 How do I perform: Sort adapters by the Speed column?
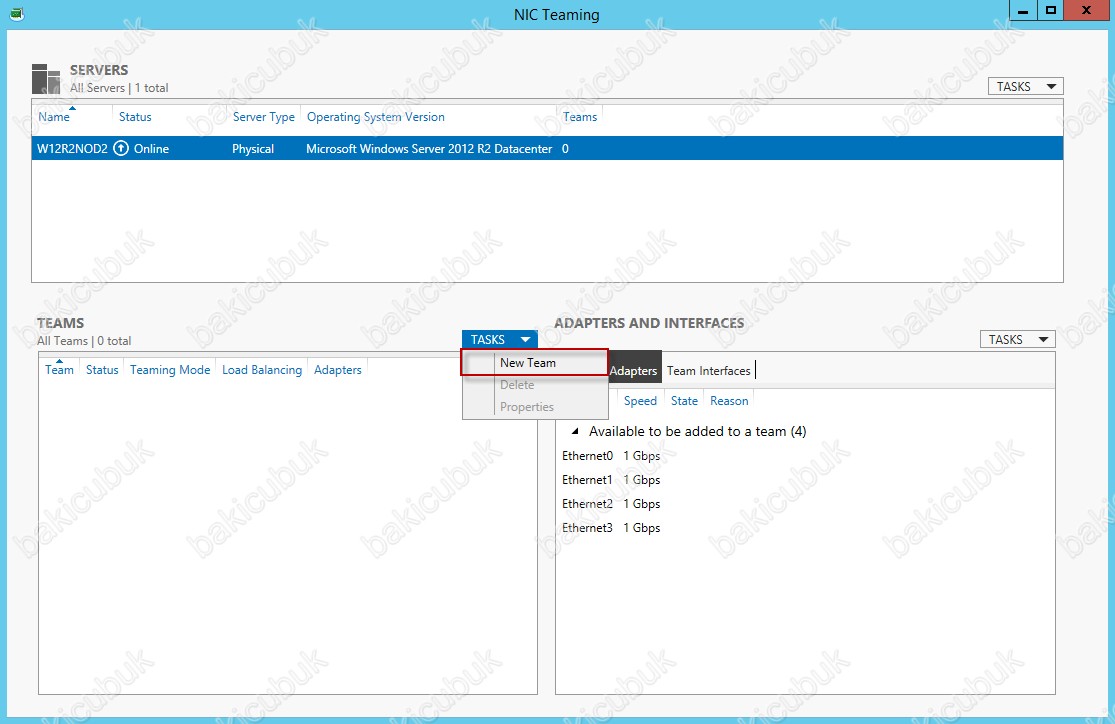click(x=640, y=401)
